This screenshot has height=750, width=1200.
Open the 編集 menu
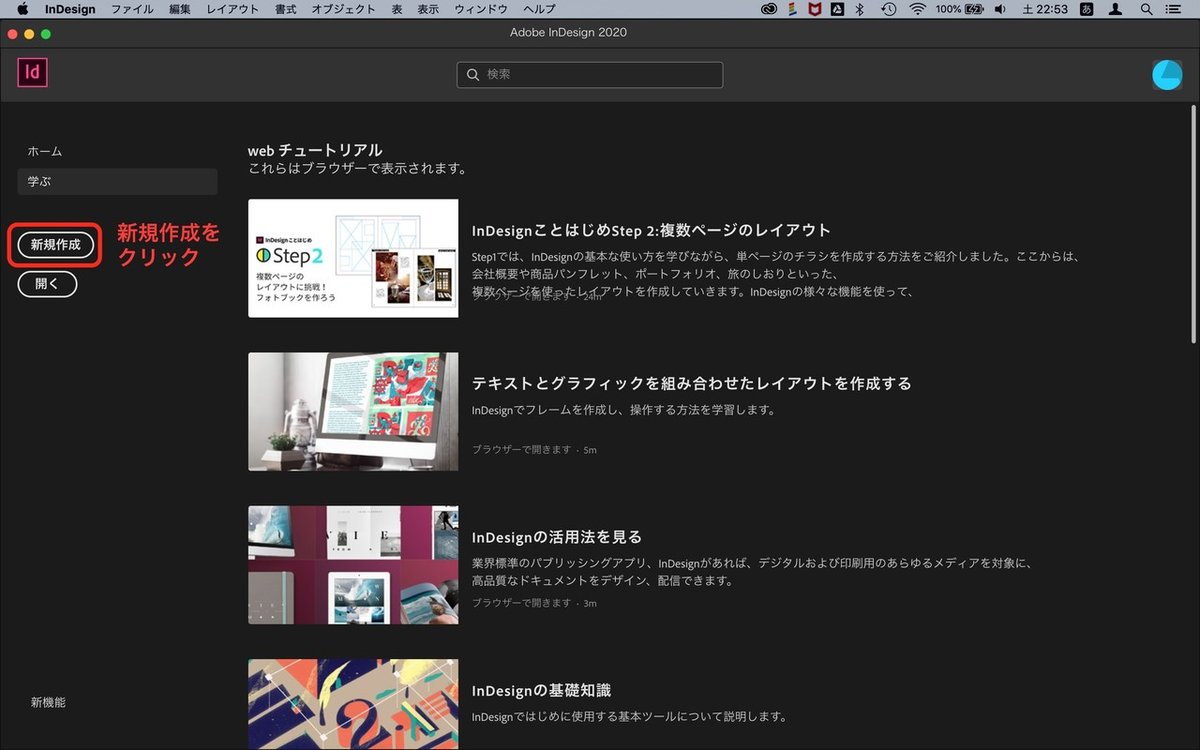click(x=180, y=9)
